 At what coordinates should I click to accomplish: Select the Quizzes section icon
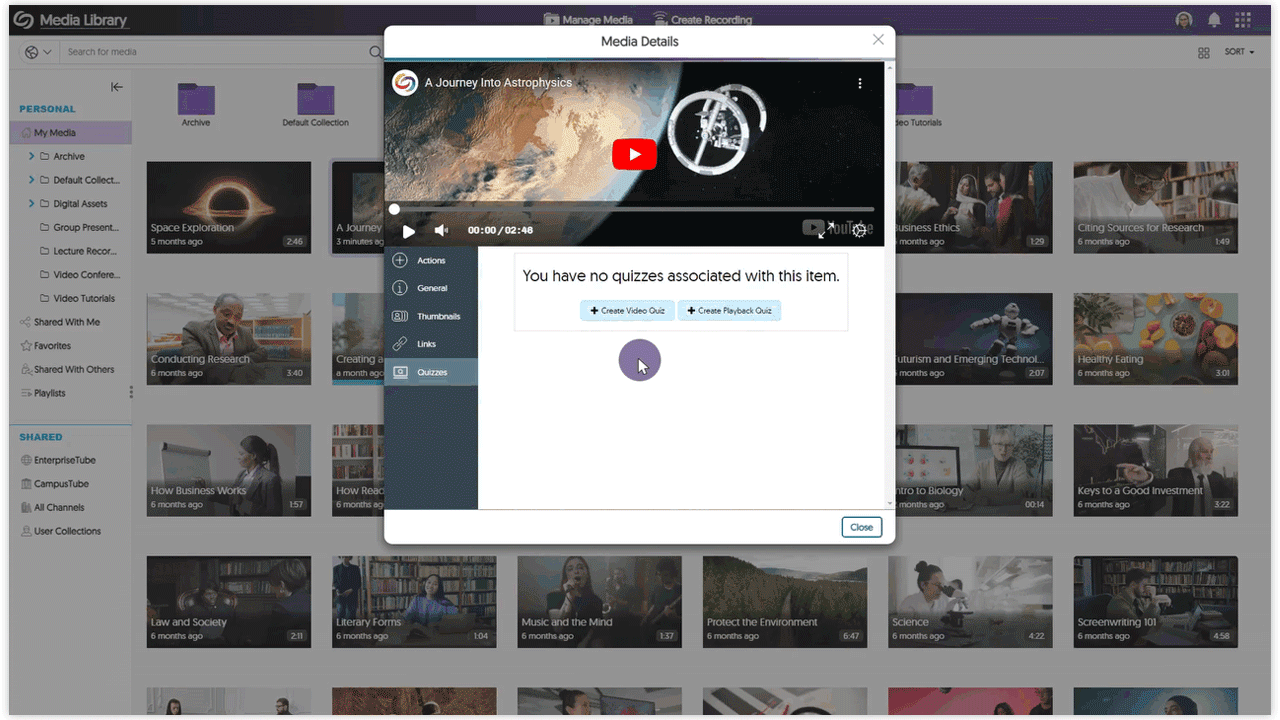(x=430, y=372)
